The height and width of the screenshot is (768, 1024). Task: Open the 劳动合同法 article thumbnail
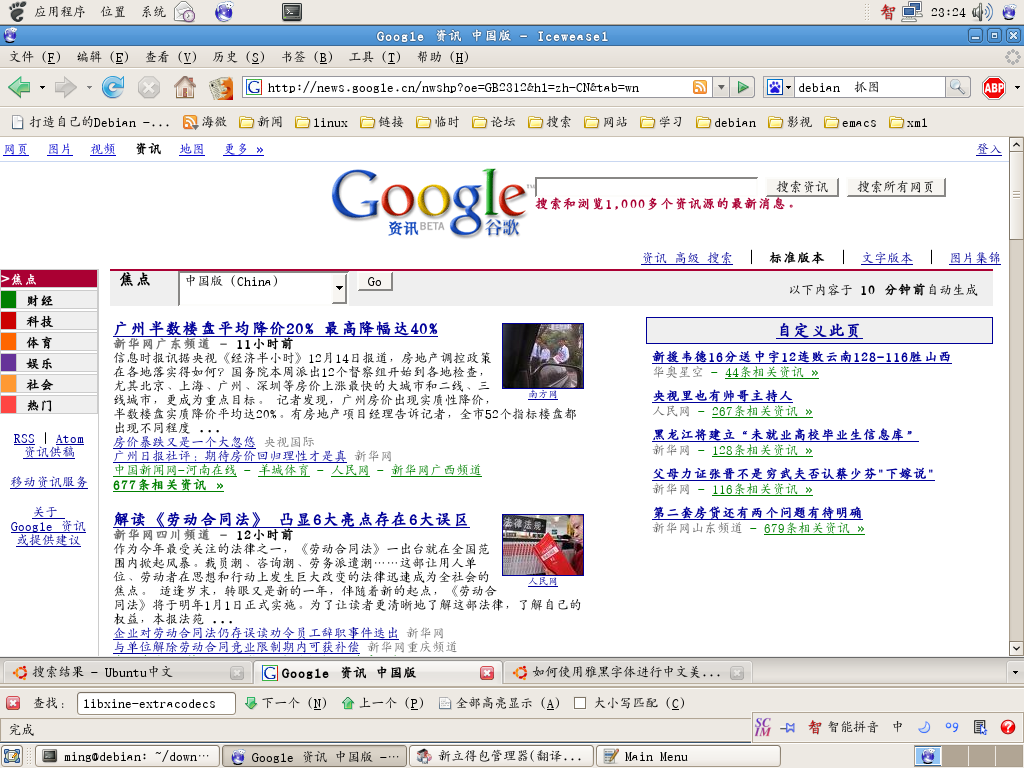(x=543, y=545)
